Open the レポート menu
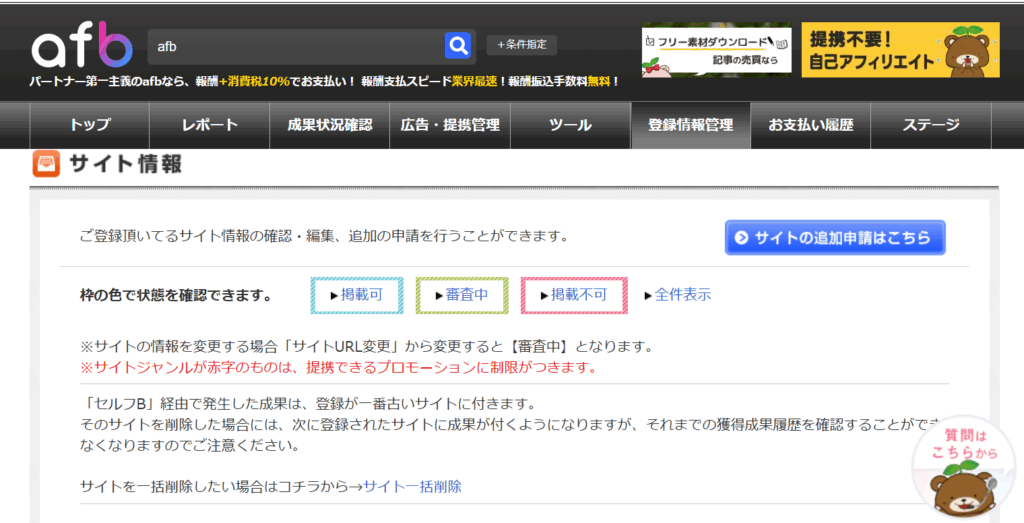Viewport: 1024px width, 523px height. click(210, 125)
